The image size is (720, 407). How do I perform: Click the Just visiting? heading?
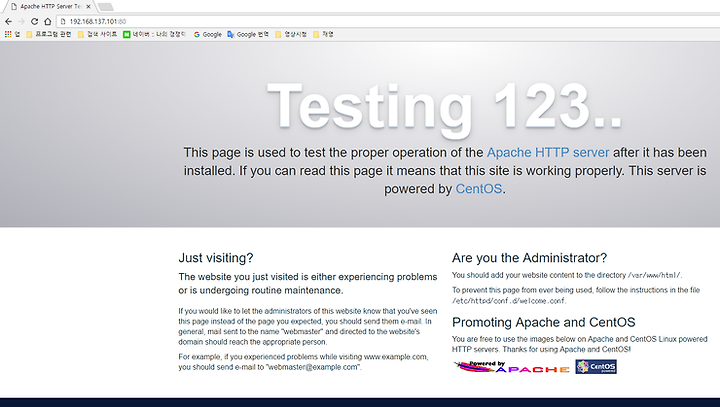[x=216, y=258]
